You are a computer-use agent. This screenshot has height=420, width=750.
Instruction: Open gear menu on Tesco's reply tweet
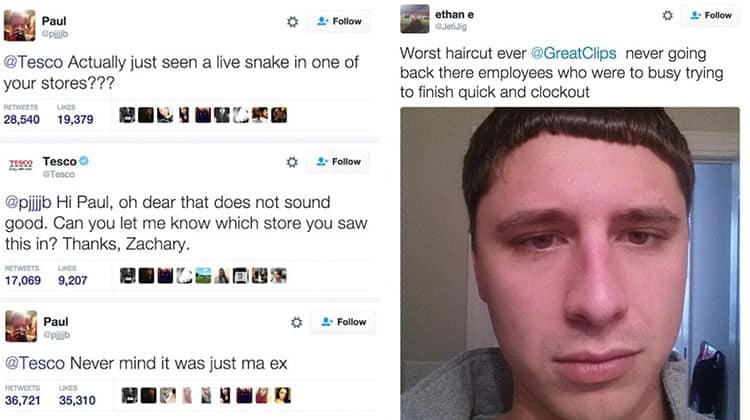click(x=292, y=162)
